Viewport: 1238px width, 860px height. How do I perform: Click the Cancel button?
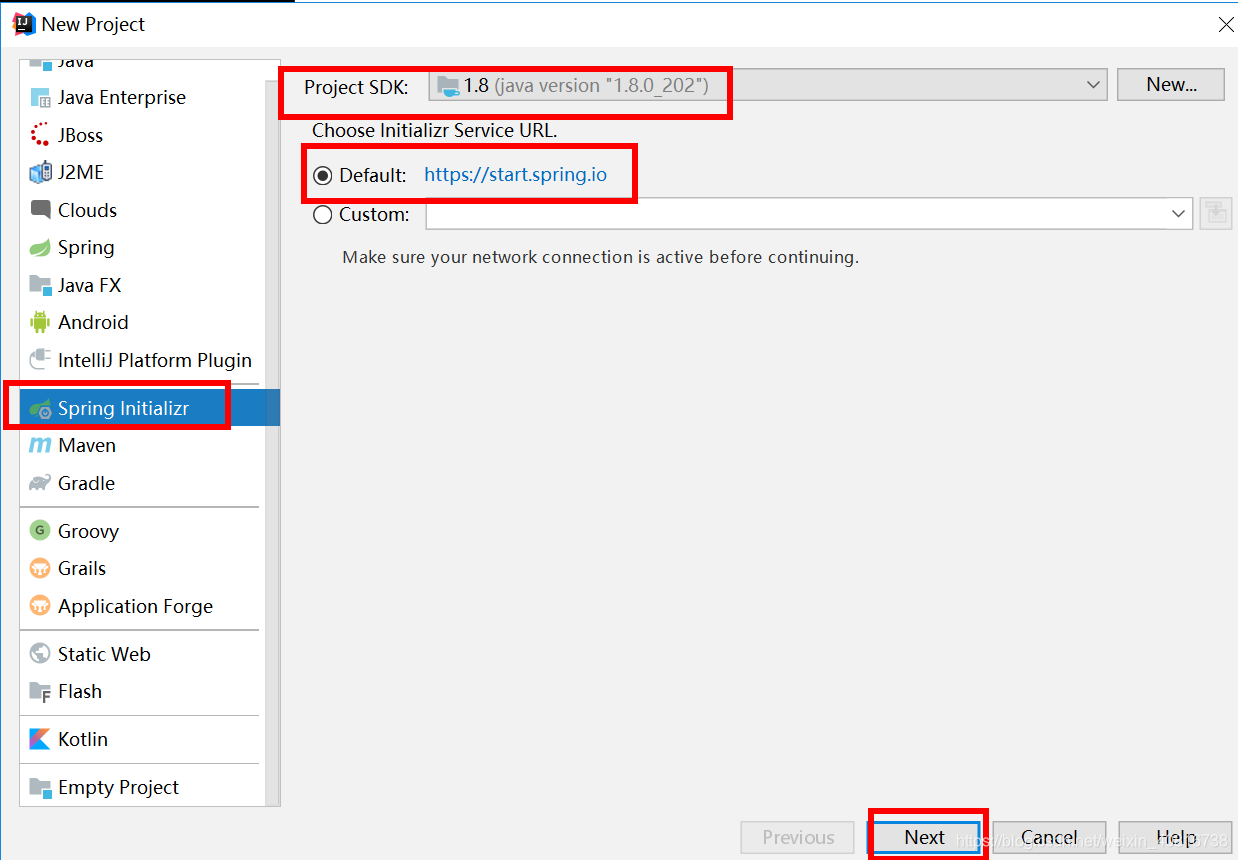click(1049, 838)
